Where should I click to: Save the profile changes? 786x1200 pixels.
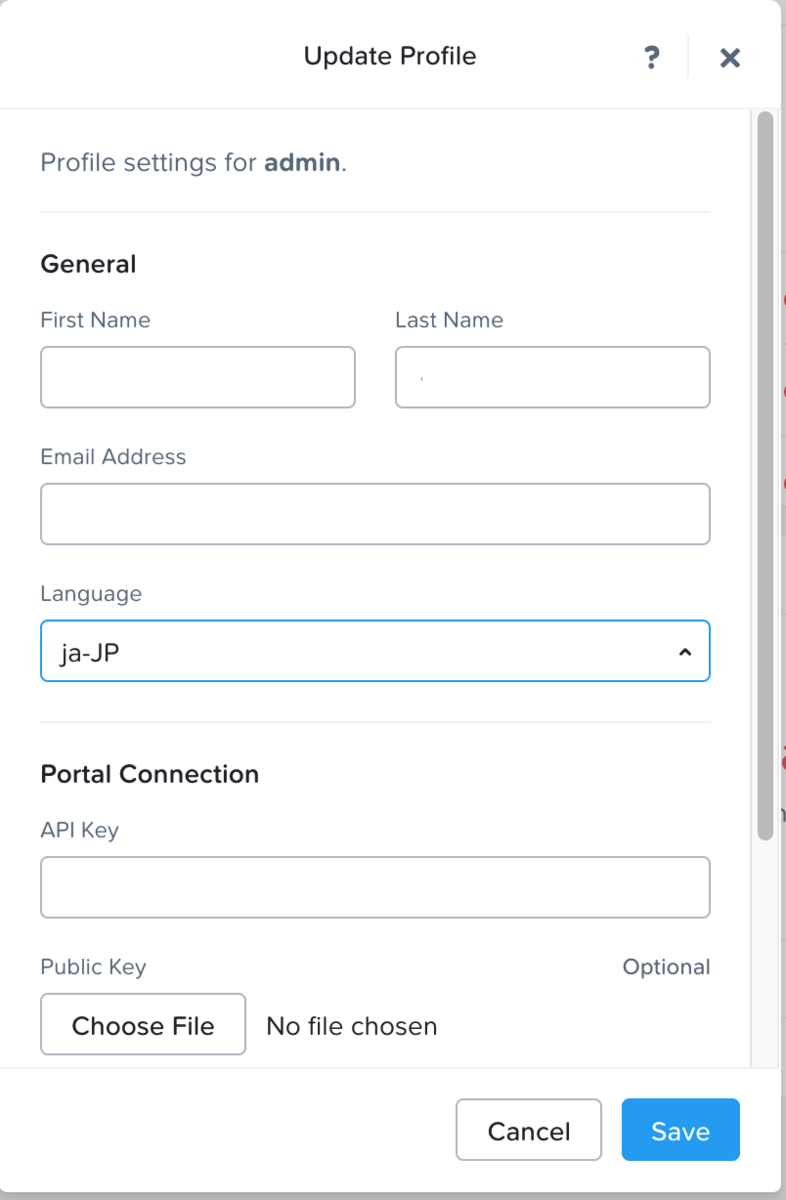coord(680,1130)
